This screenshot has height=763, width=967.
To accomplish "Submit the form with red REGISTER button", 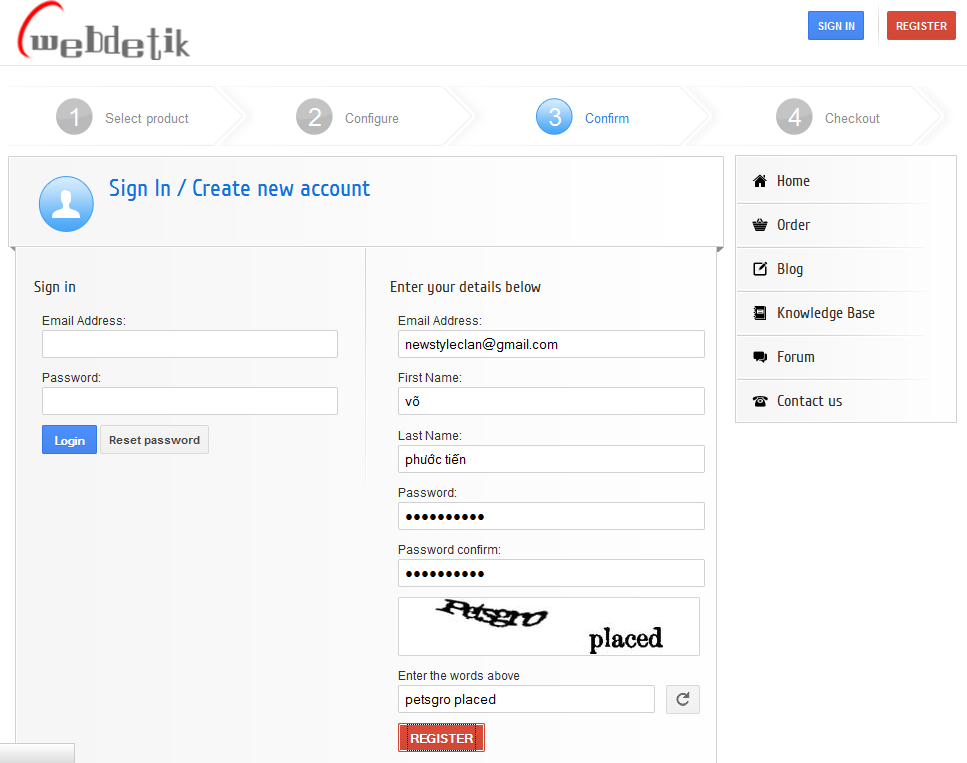I will [441, 738].
